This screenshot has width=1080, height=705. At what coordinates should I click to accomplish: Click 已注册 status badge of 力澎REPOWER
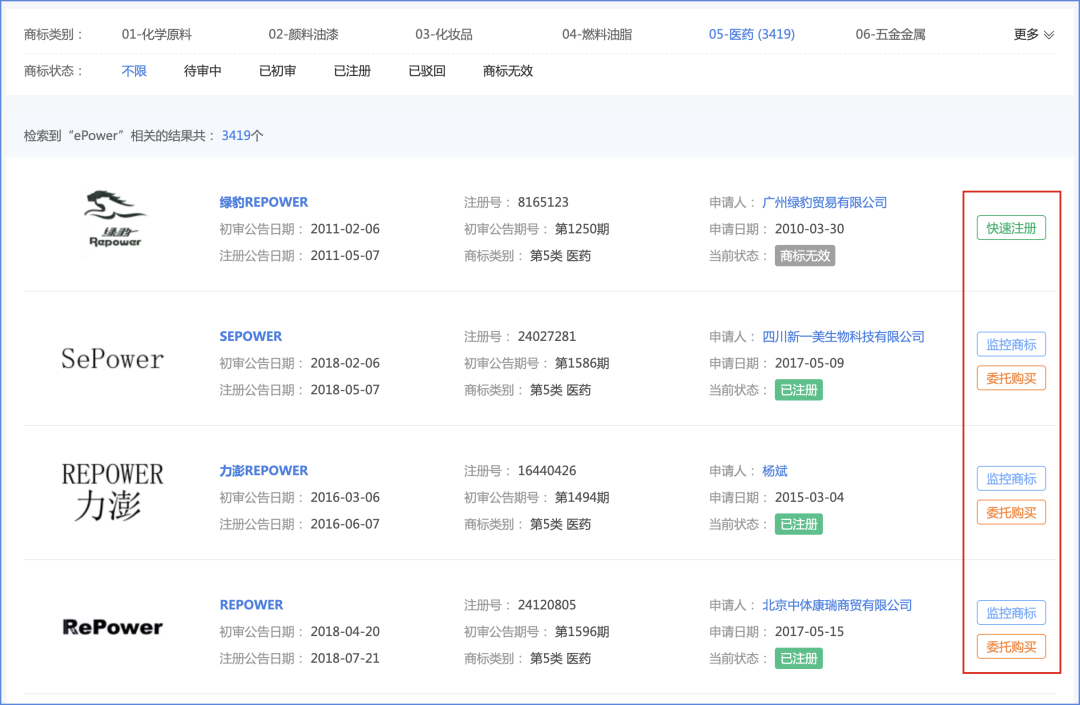798,525
